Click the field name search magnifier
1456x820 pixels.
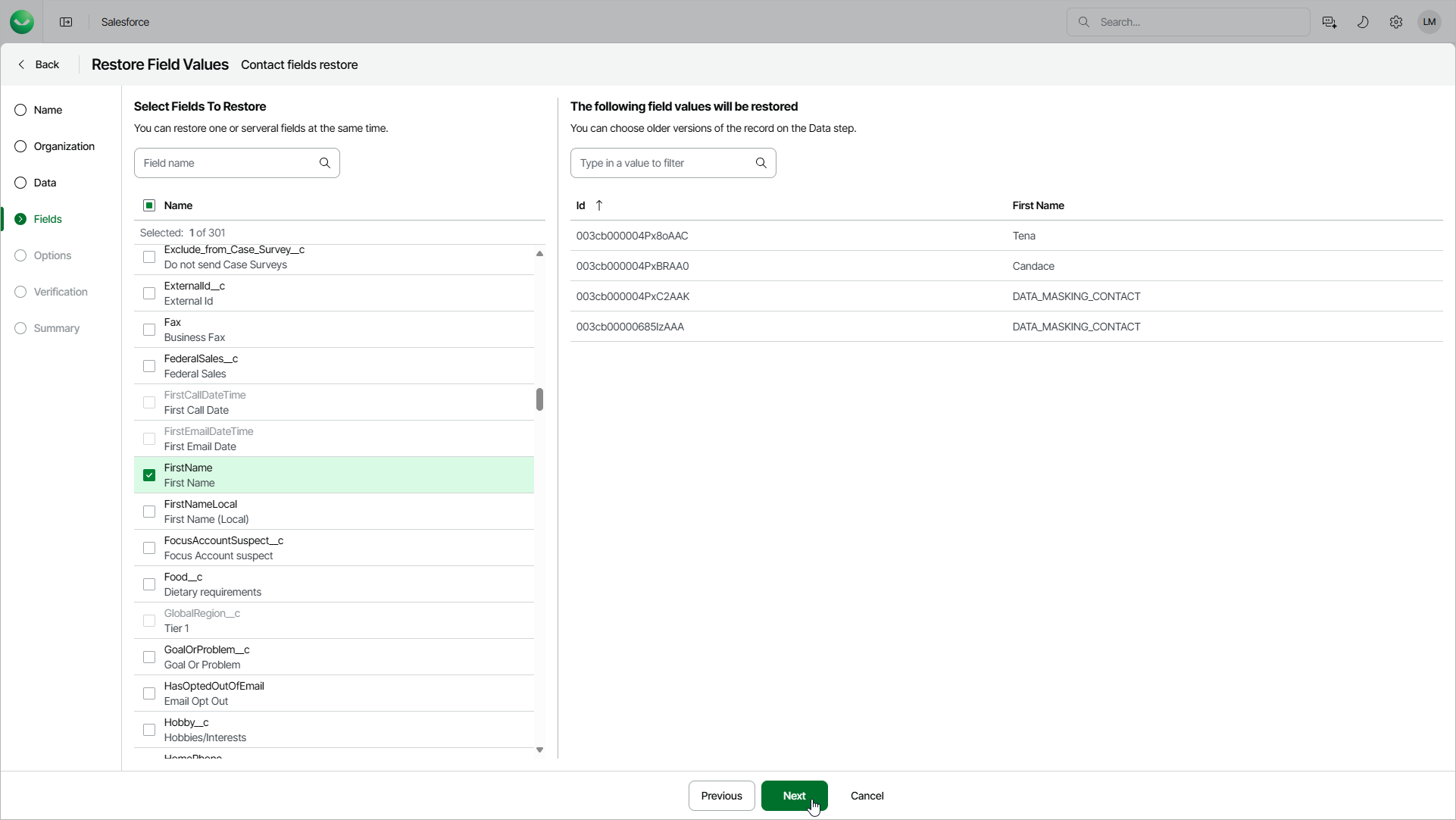(325, 163)
